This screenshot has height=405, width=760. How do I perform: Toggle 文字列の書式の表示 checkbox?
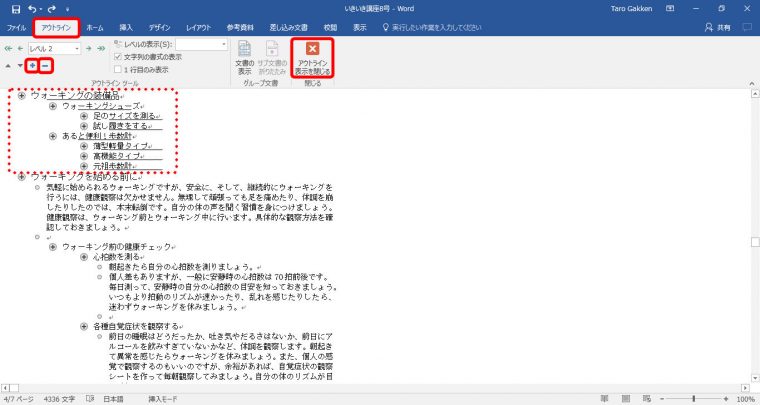(x=118, y=57)
